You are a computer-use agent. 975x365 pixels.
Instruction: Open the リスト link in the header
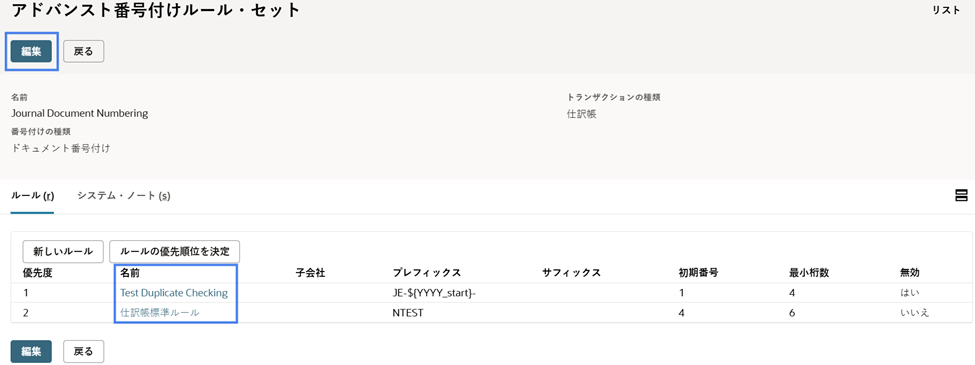tap(946, 11)
